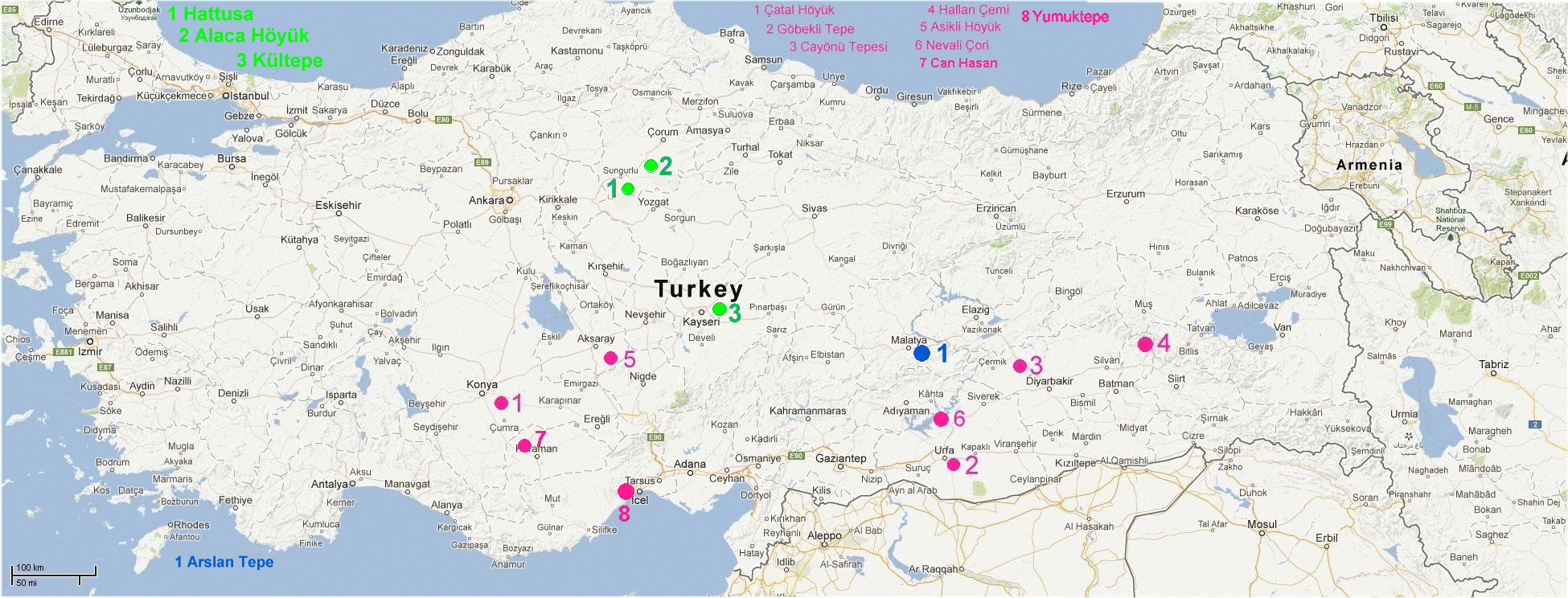Click the Mosul city label
This screenshot has height=598, width=1568.
click(x=1262, y=525)
